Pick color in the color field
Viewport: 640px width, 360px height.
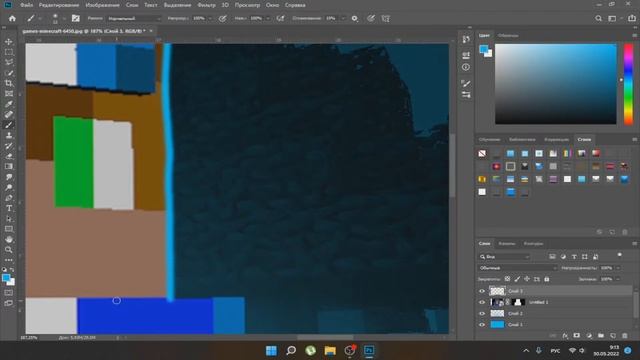(x=556, y=84)
